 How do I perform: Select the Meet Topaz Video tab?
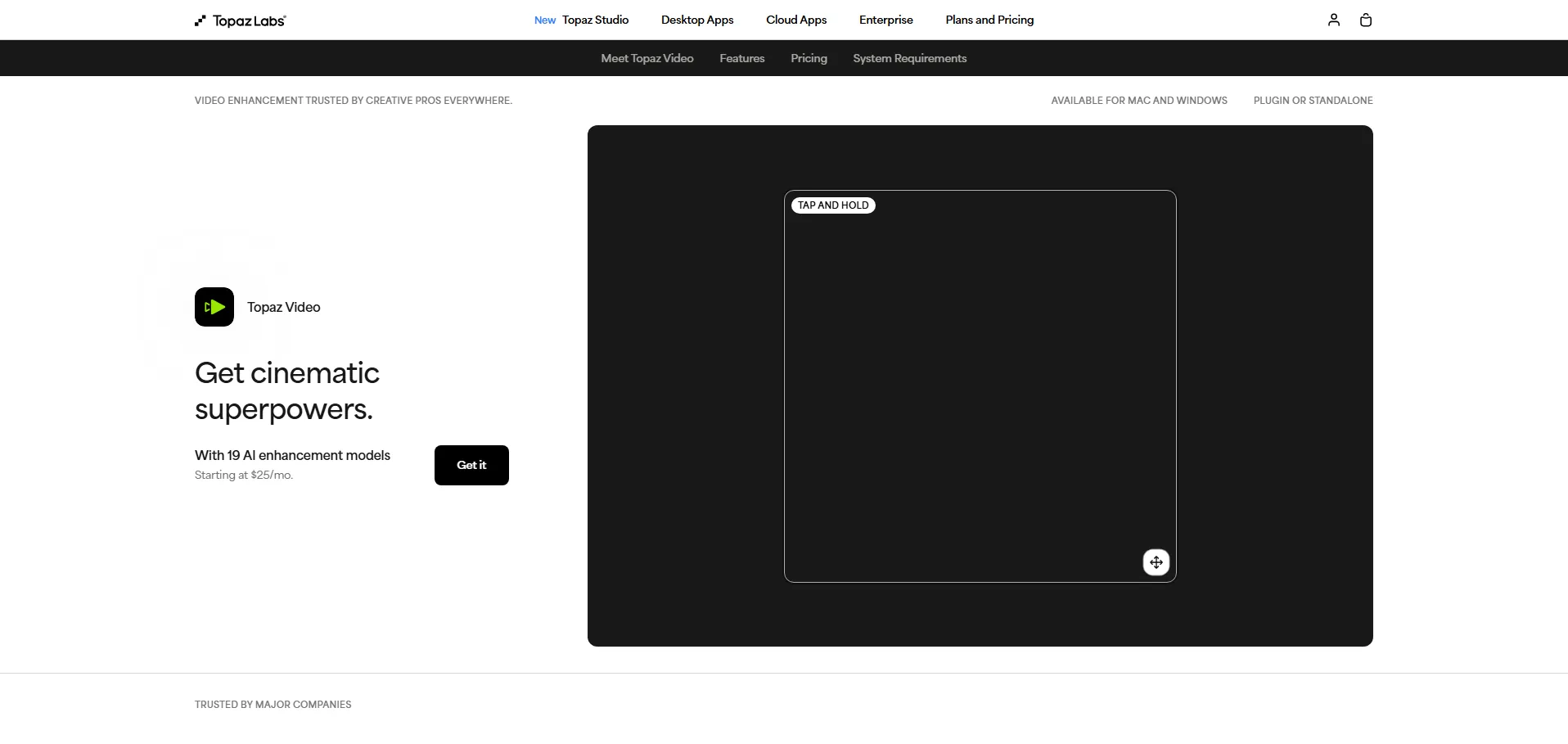point(647,58)
